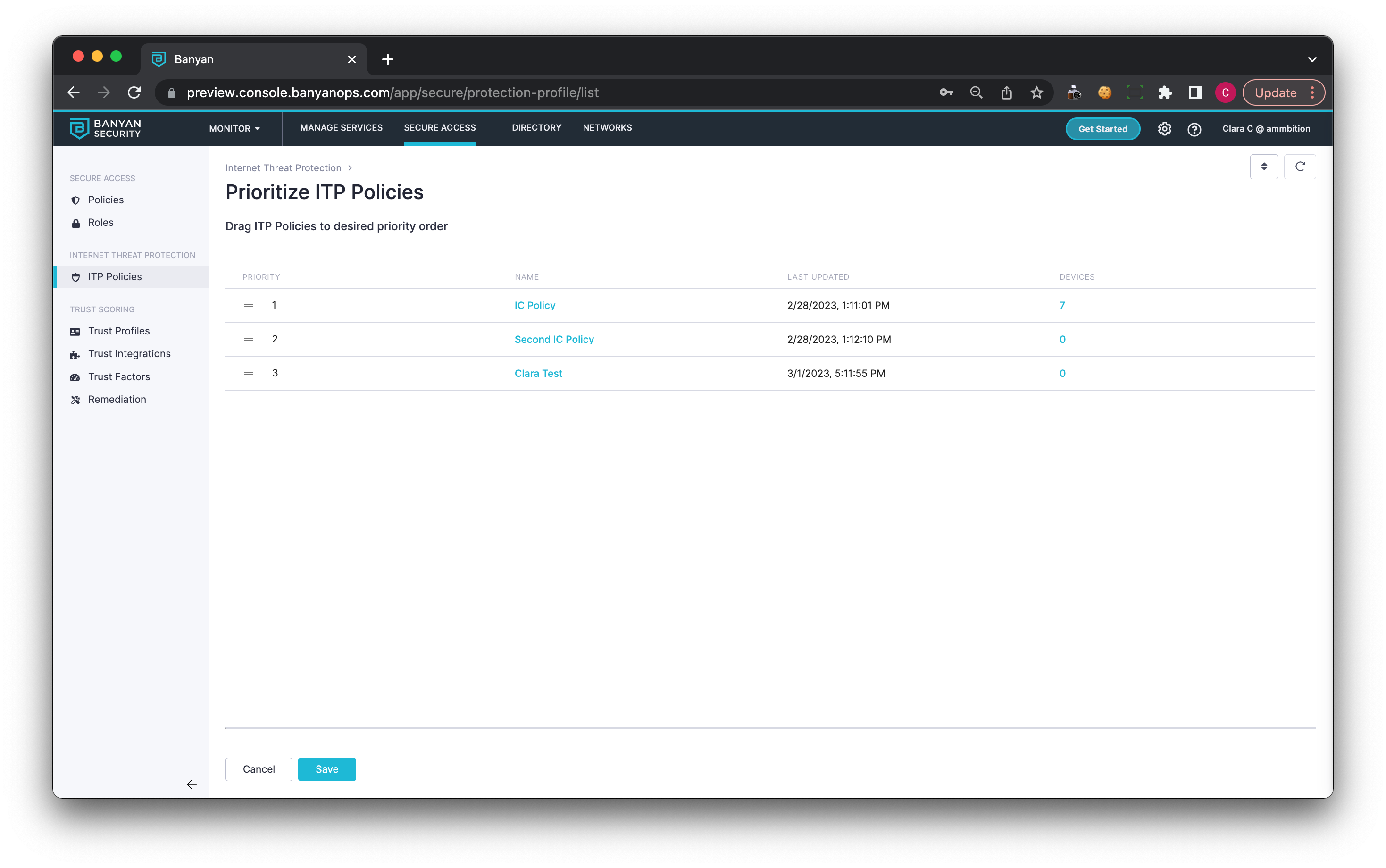Screen dimensions: 1386x868
Task: Open the Clara C @ ammbition user menu
Action: pyautogui.click(x=1266, y=129)
